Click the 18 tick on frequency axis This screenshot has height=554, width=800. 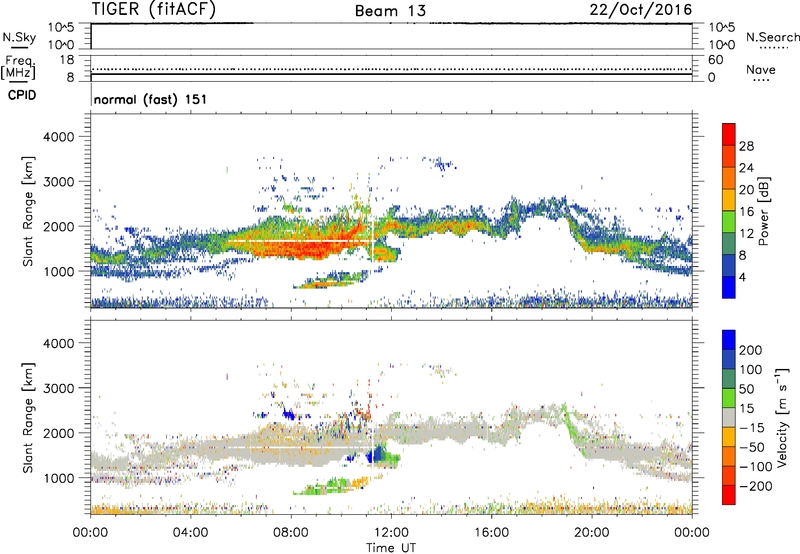66,60
